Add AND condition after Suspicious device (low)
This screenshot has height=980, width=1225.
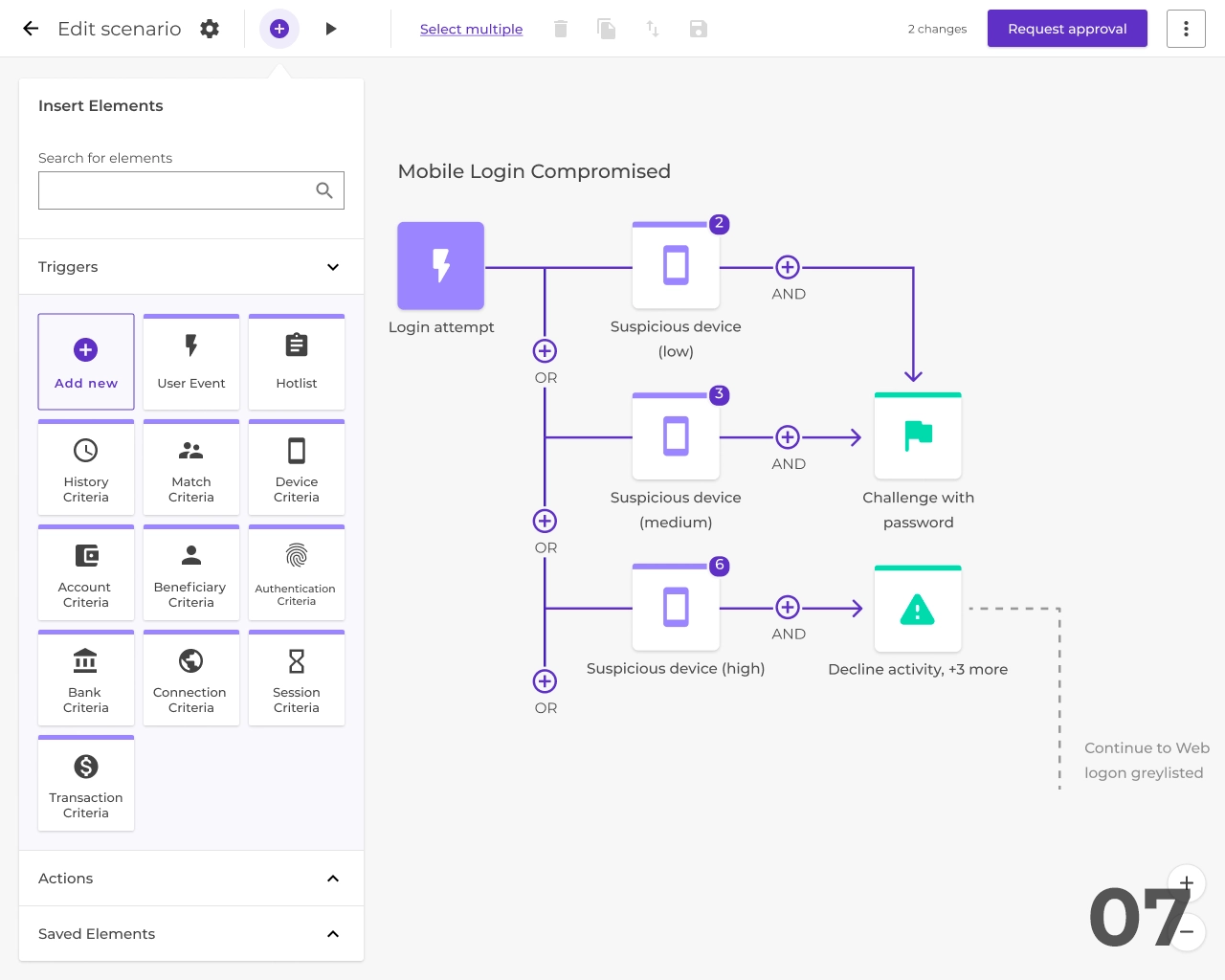788,267
